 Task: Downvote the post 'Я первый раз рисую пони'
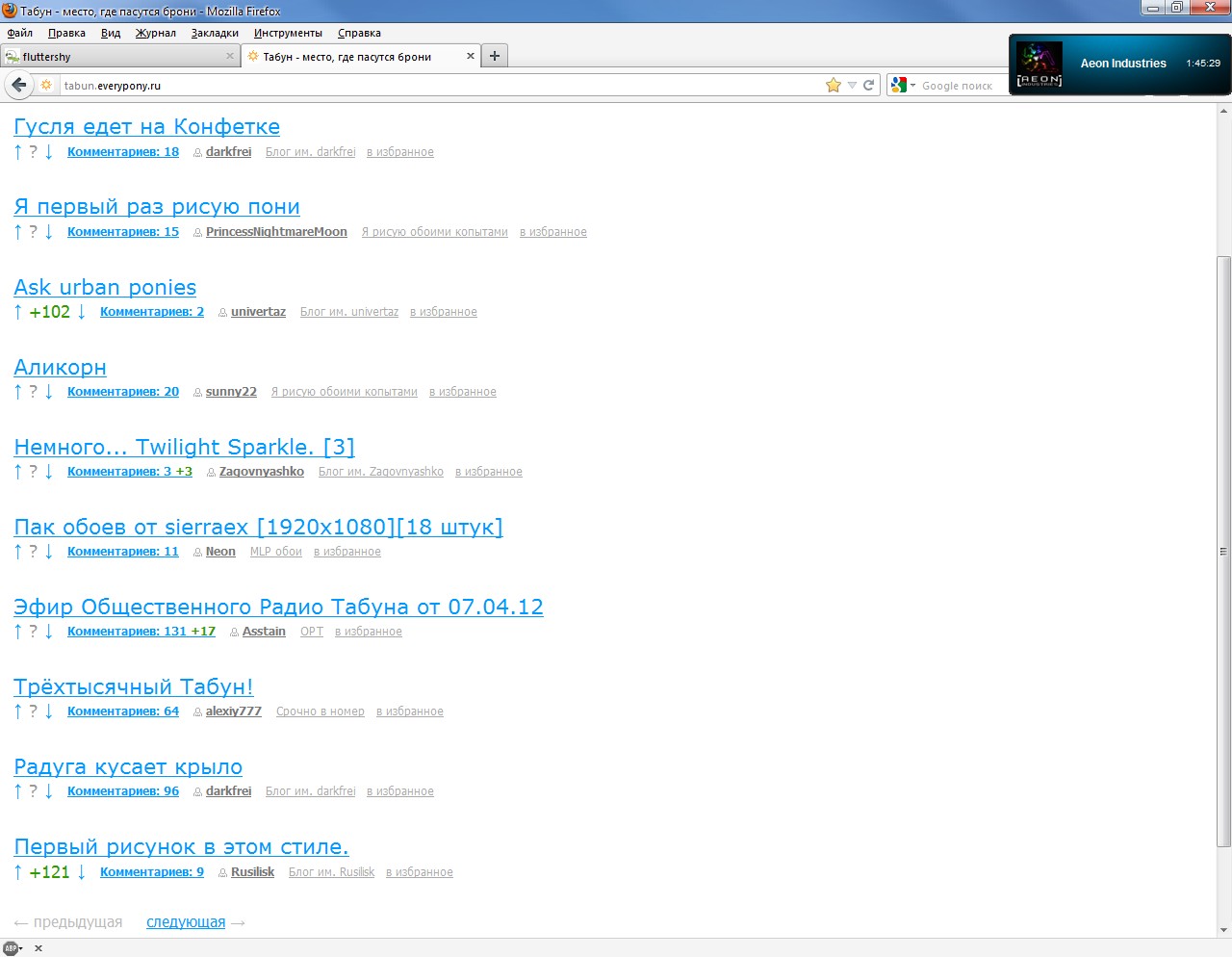tap(49, 232)
